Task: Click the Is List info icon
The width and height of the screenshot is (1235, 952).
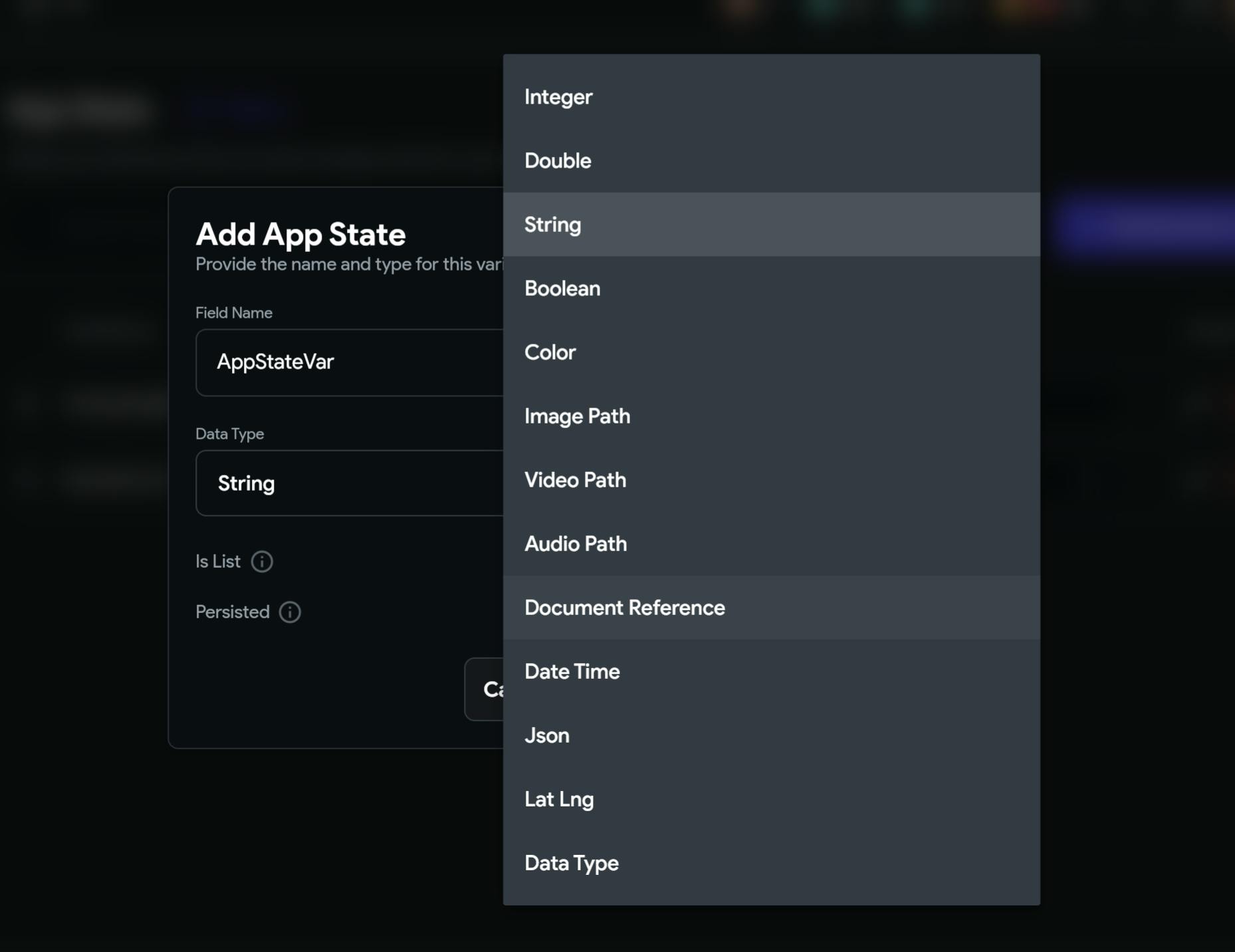Action: pos(262,562)
